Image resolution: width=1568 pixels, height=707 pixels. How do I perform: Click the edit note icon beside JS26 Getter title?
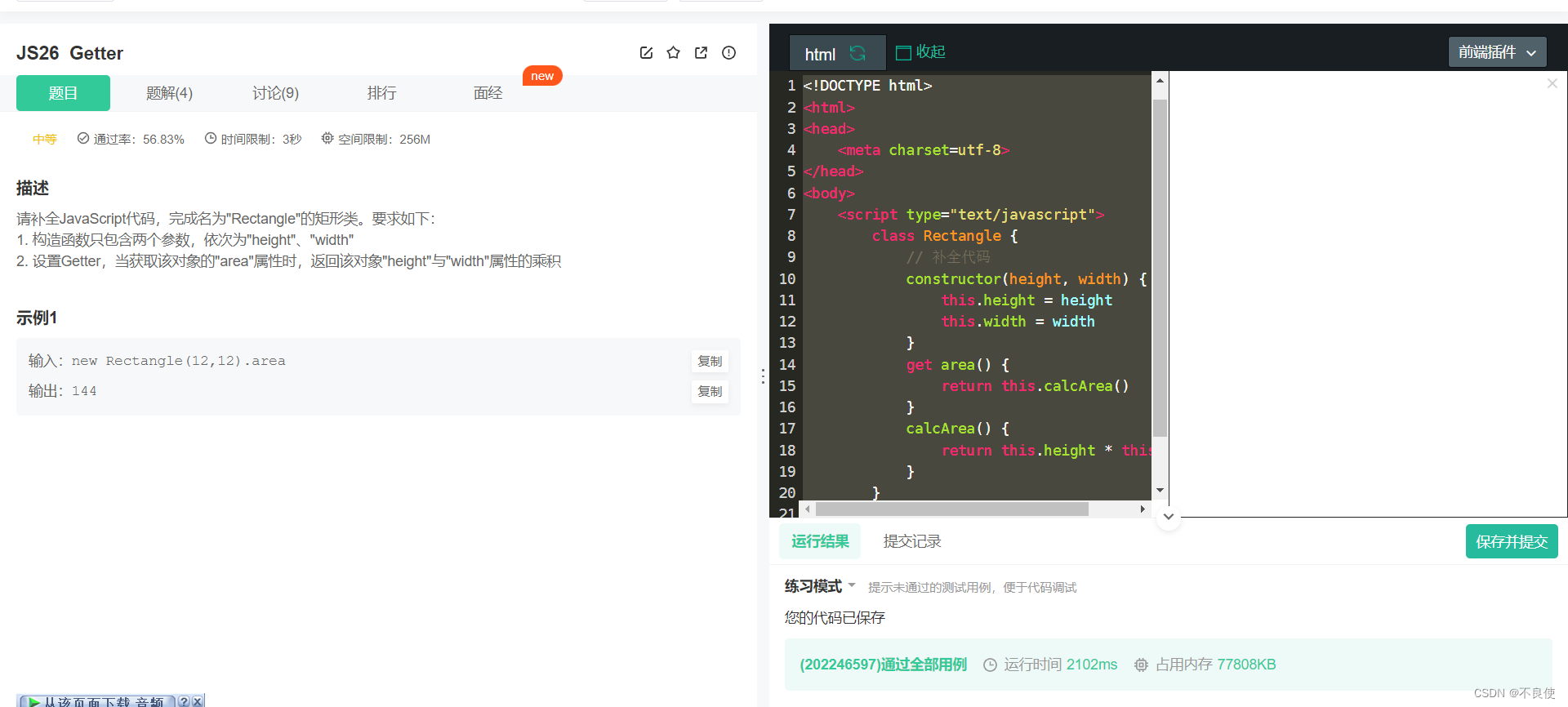646,53
